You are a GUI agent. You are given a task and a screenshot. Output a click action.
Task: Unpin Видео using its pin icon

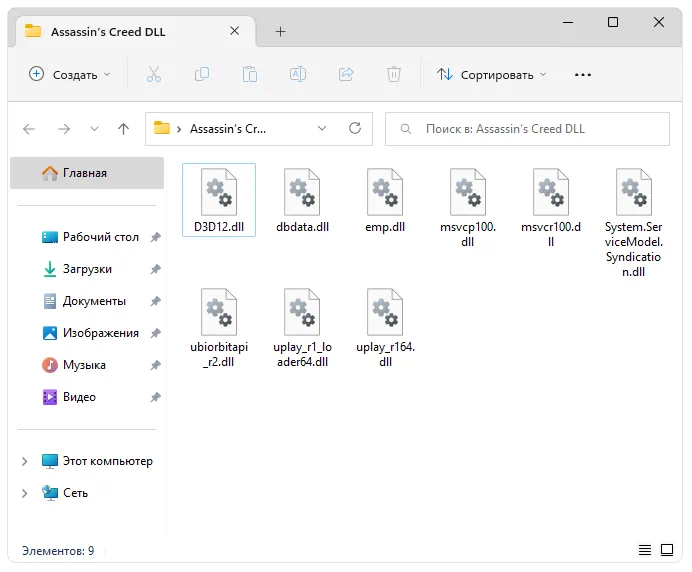pos(155,397)
